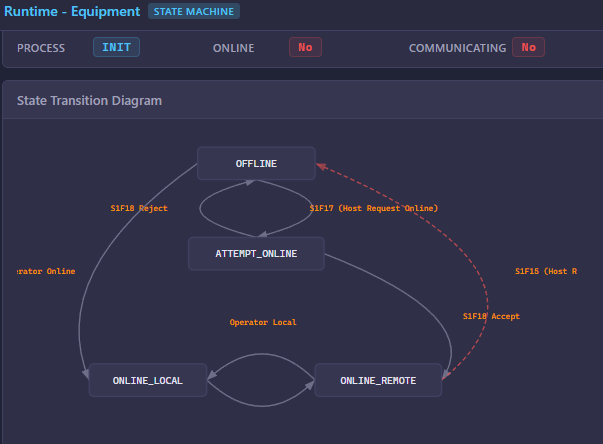The image size is (603, 444).
Task: Click the S1F17 Host Request Online label
Action: click(x=374, y=209)
